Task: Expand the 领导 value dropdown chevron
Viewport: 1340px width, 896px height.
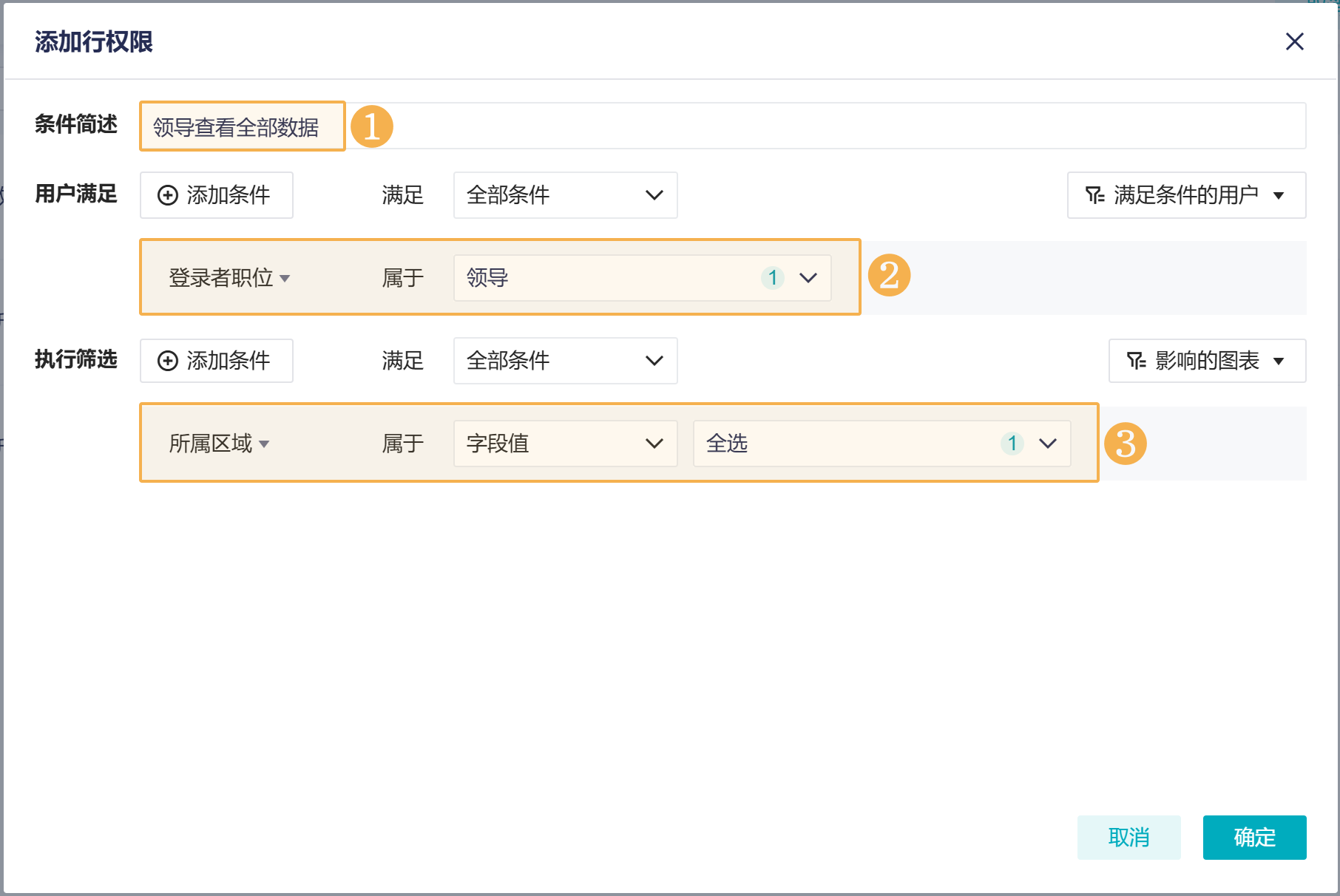Action: (808, 278)
